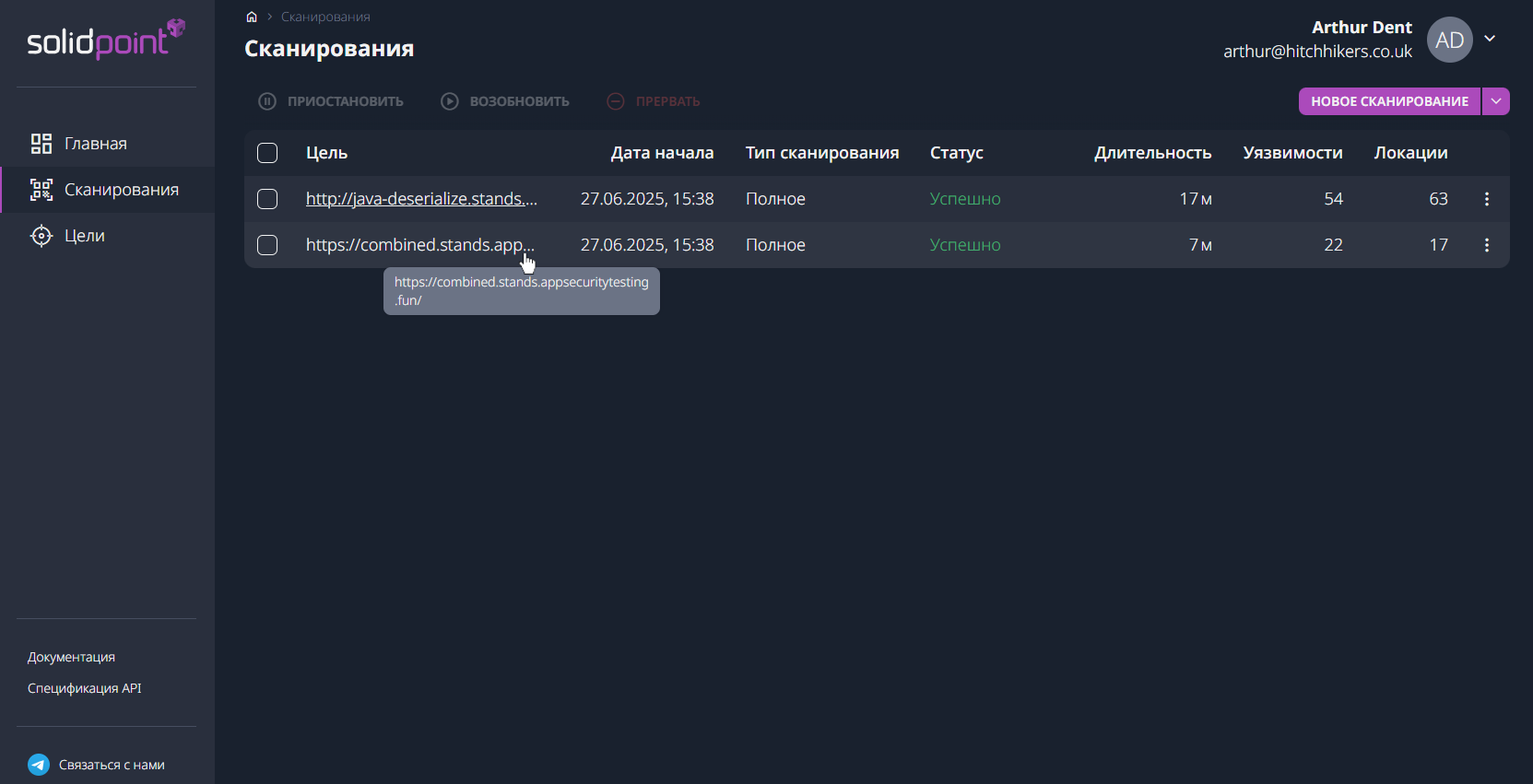Click the pause icon beside Приостановить
Screen dimensions: 1533x784
pyautogui.click(x=267, y=101)
